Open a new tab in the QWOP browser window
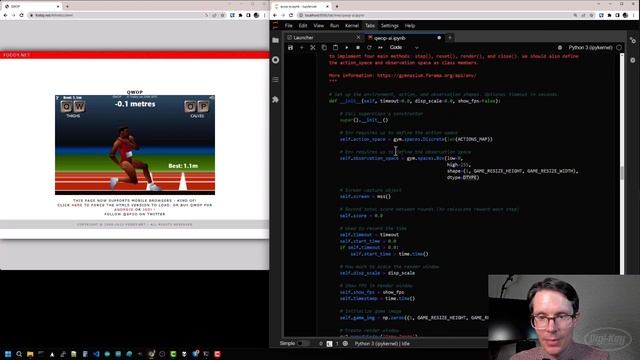 (x=67, y=7)
